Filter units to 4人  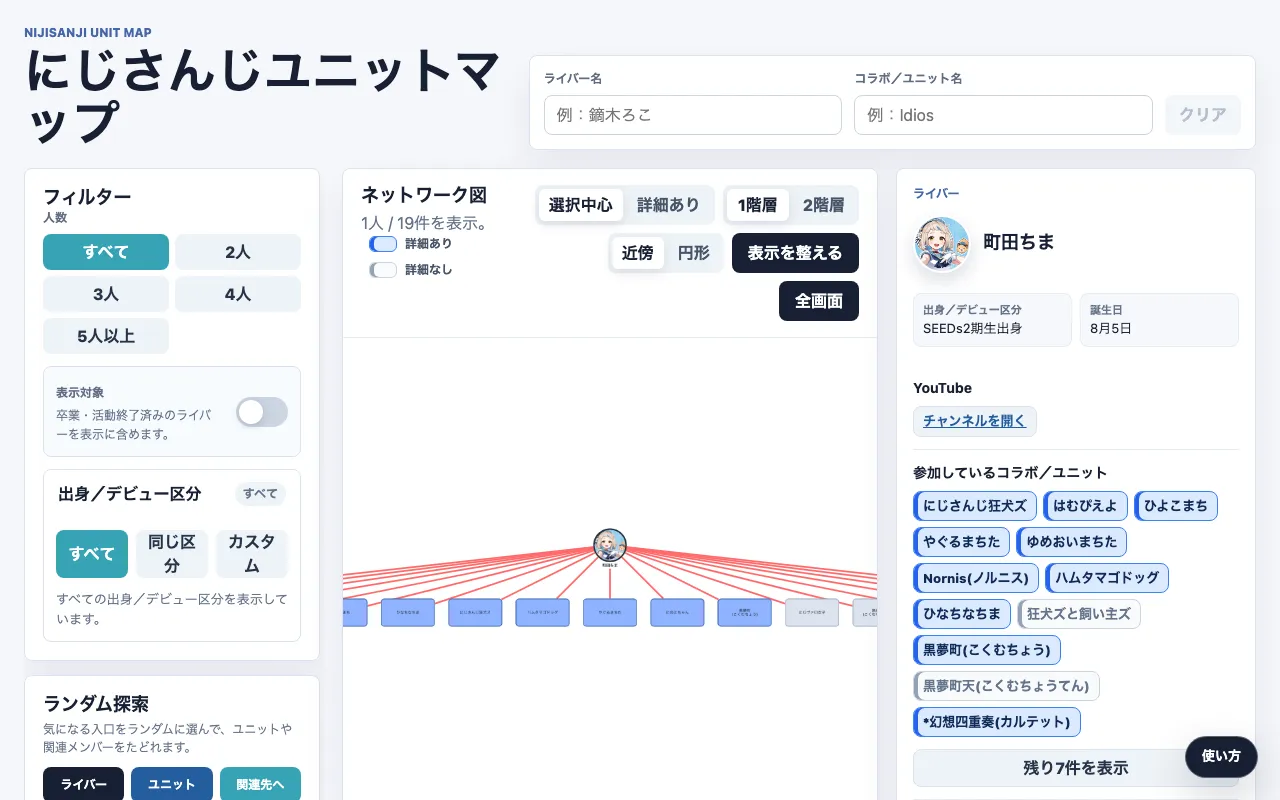(238, 294)
